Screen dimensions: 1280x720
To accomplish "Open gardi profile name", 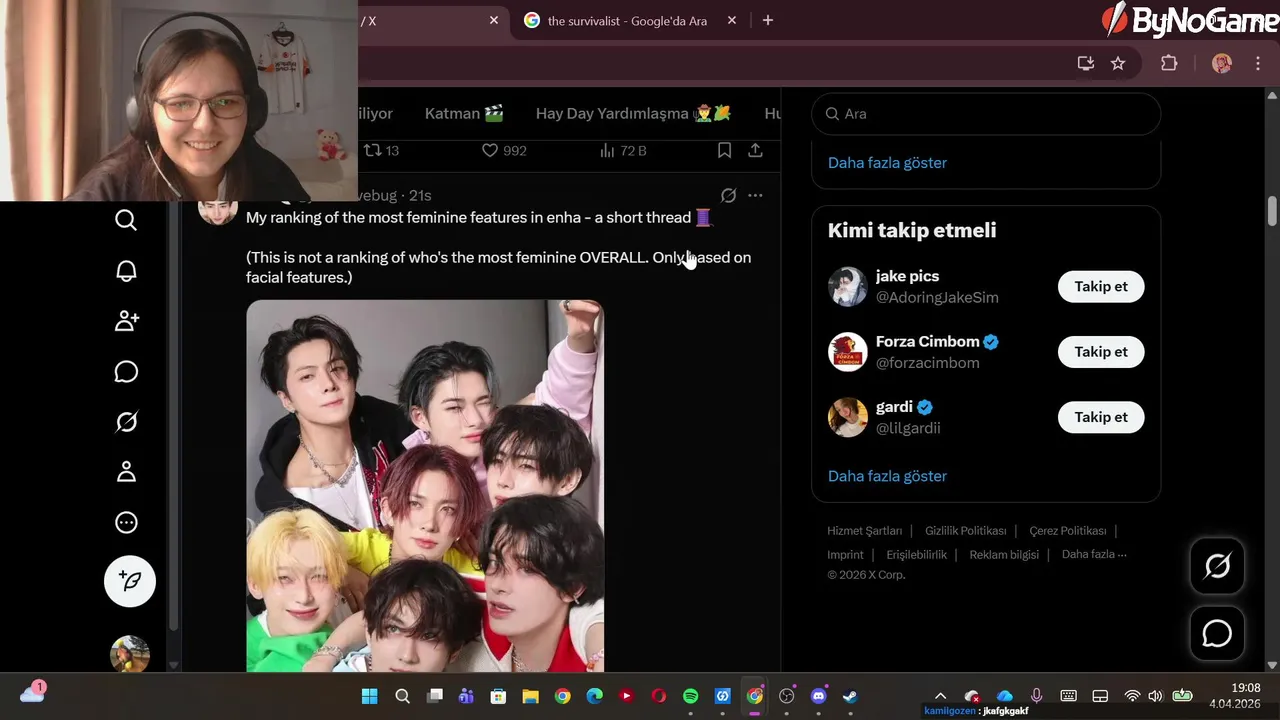I will (x=894, y=406).
